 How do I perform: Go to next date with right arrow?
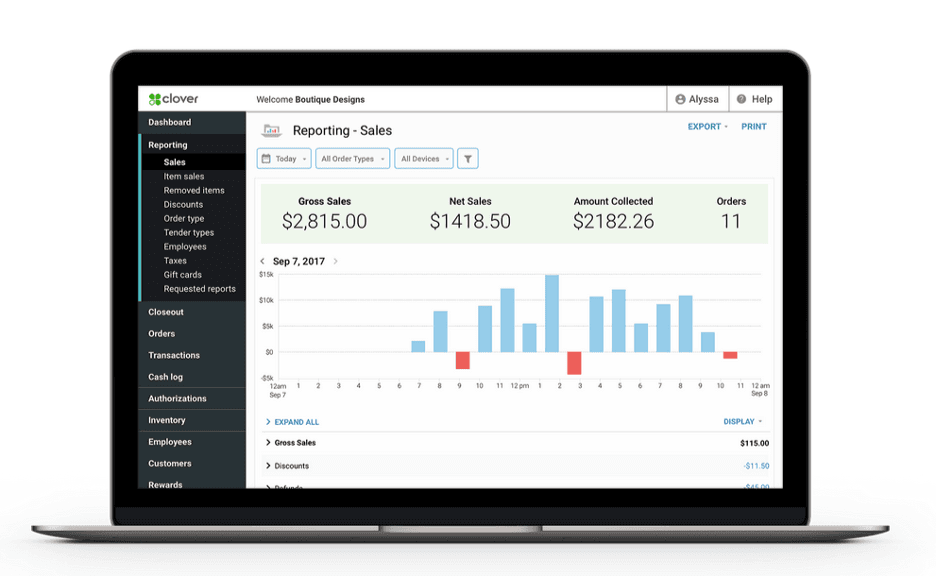335,262
